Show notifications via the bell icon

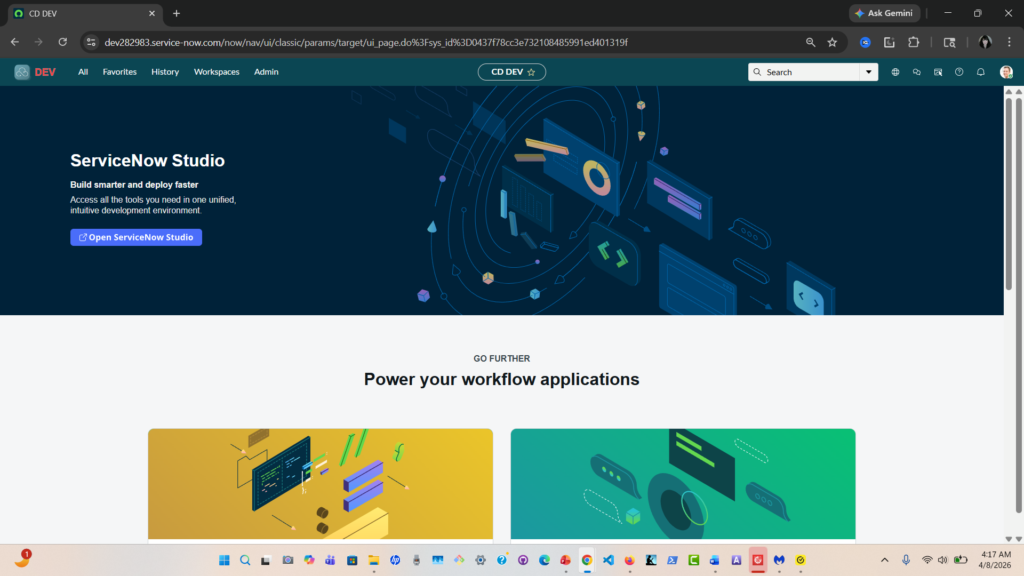[980, 72]
